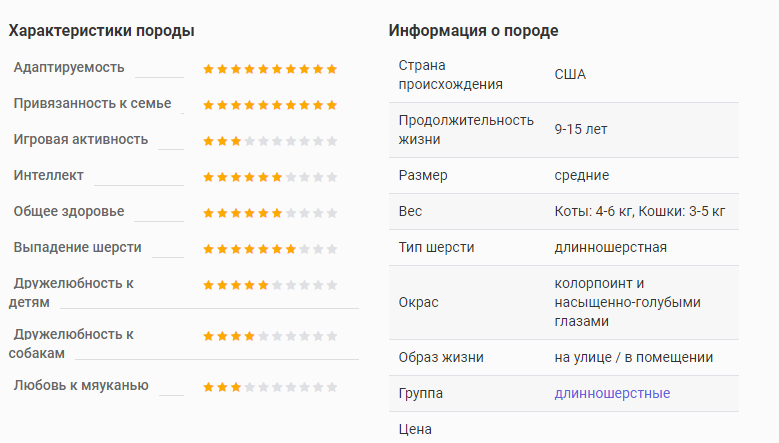779x443 pixels.
Task: Click the Любовь к мяуканью star rating
Action: click(x=270, y=387)
